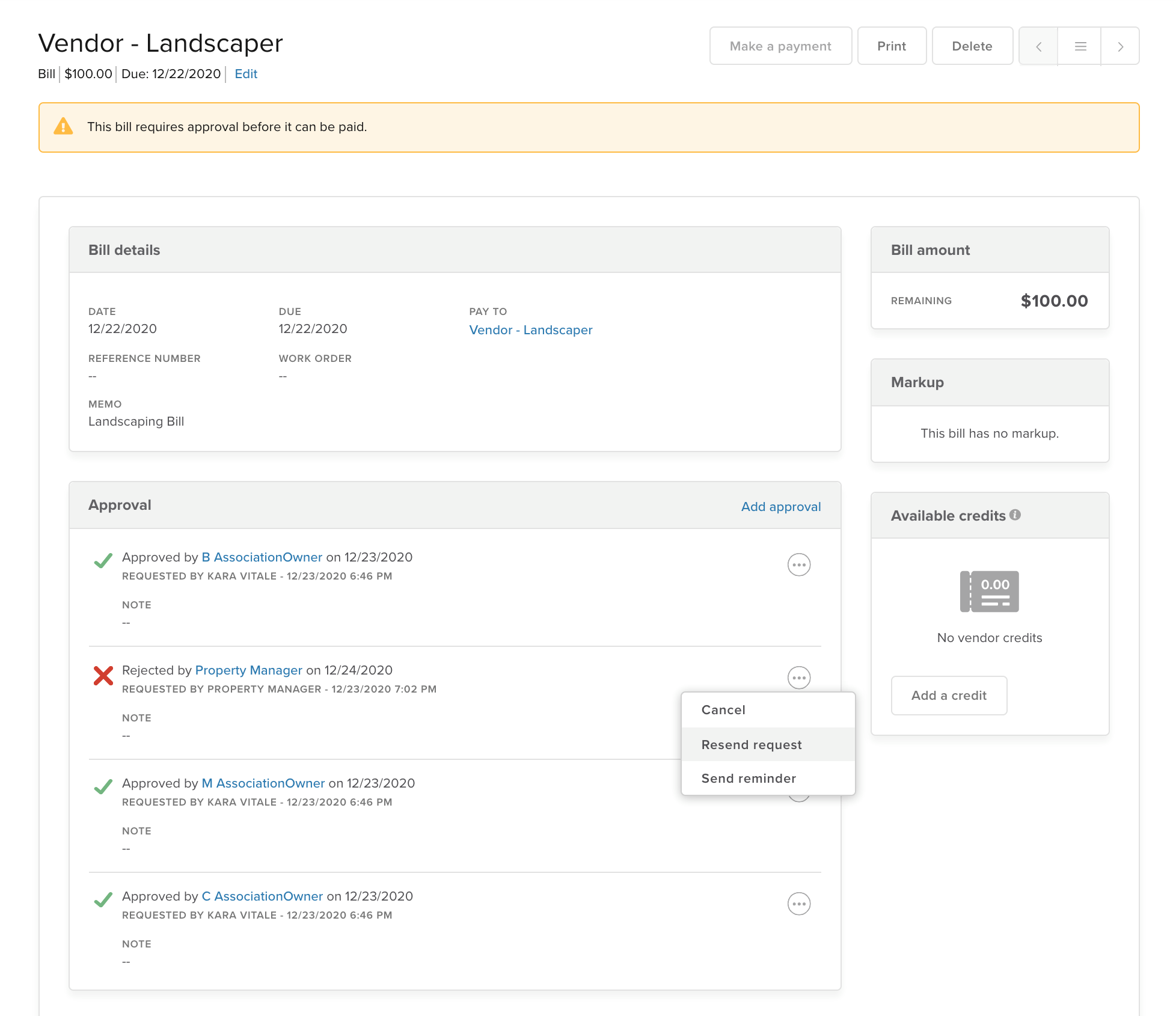Image resolution: width=1176 pixels, height=1016 pixels.
Task: Select Resend request menu option
Action: pyautogui.click(x=752, y=745)
